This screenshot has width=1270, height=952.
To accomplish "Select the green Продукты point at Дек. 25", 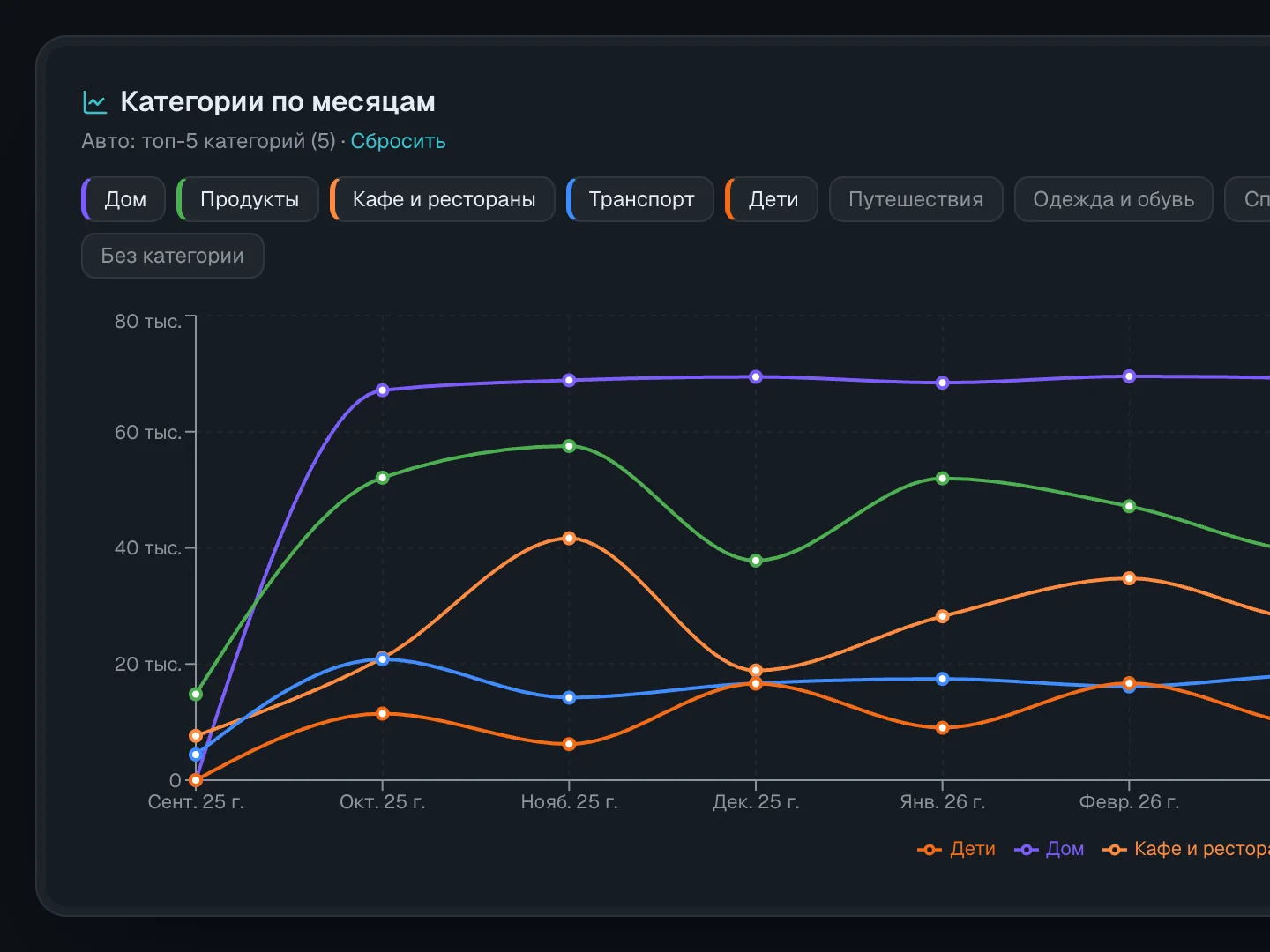I will pyautogui.click(x=756, y=561).
